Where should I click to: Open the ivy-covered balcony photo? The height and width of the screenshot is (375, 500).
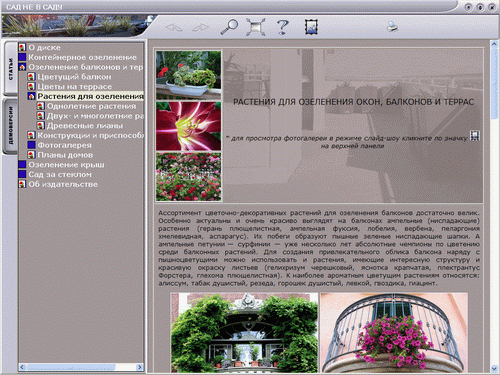(x=244, y=333)
